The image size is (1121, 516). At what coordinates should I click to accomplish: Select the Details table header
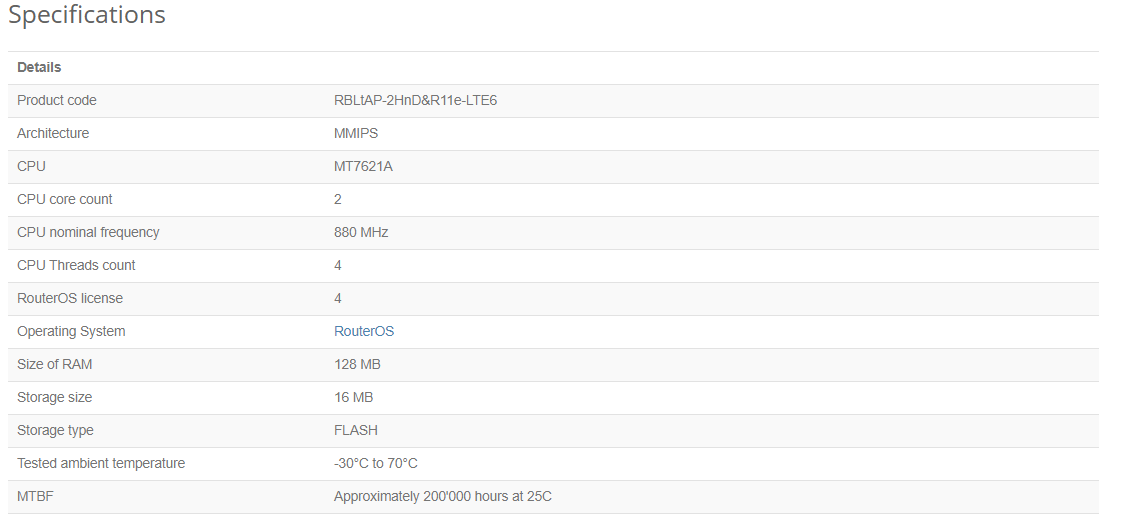pyautogui.click(x=39, y=67)
